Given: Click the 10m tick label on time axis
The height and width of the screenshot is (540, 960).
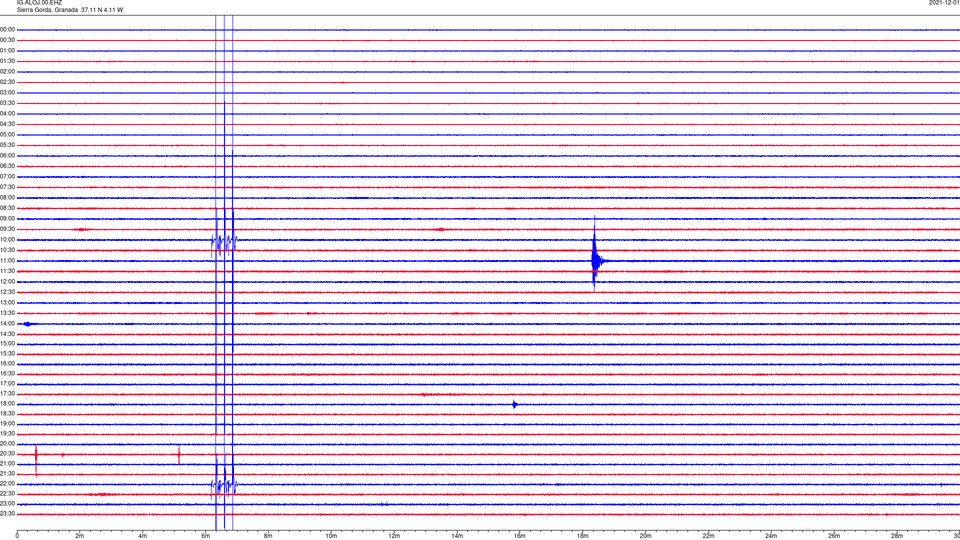Looking at the screenshot, I should click(331, 536).
